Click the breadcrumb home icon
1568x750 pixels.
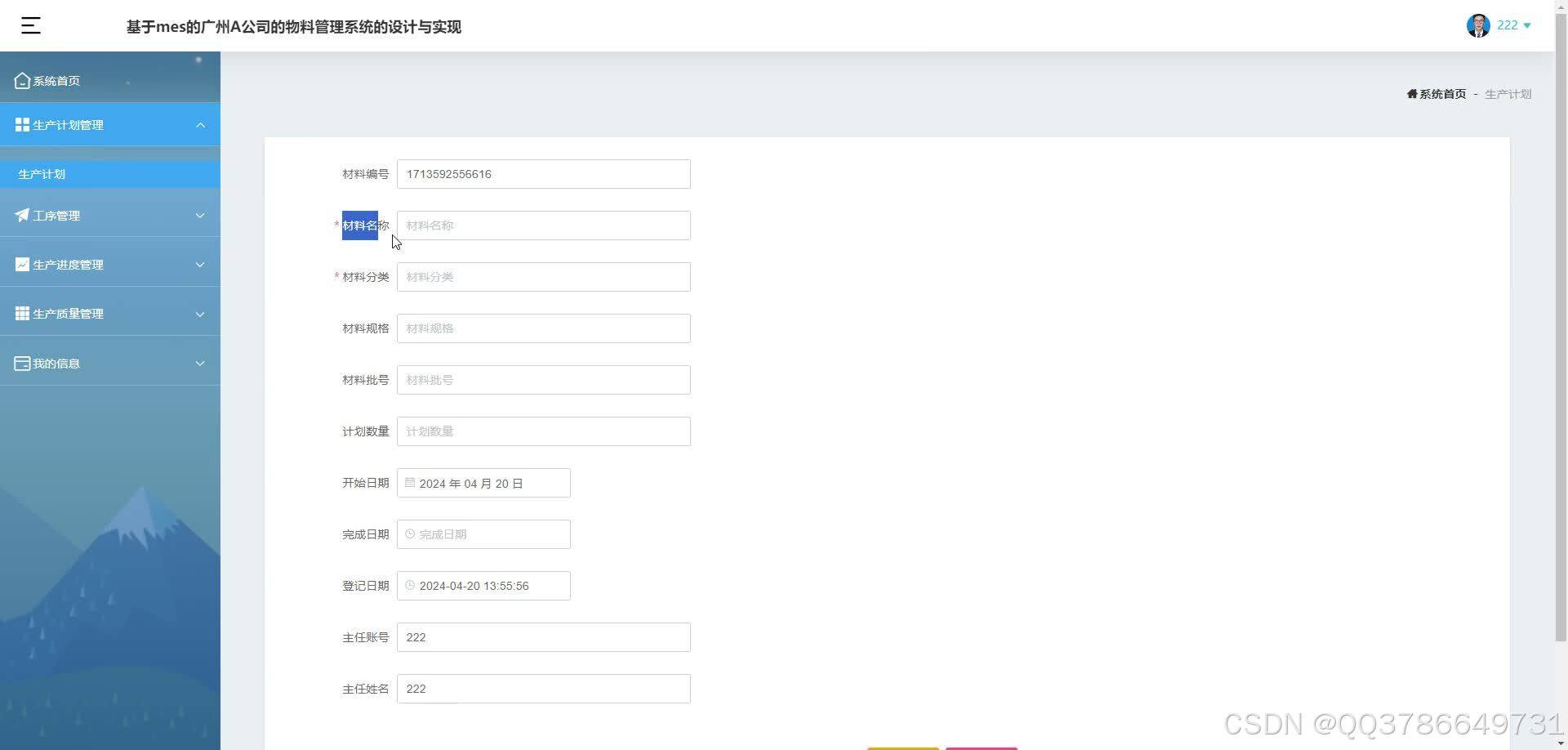coord(1412,94)
